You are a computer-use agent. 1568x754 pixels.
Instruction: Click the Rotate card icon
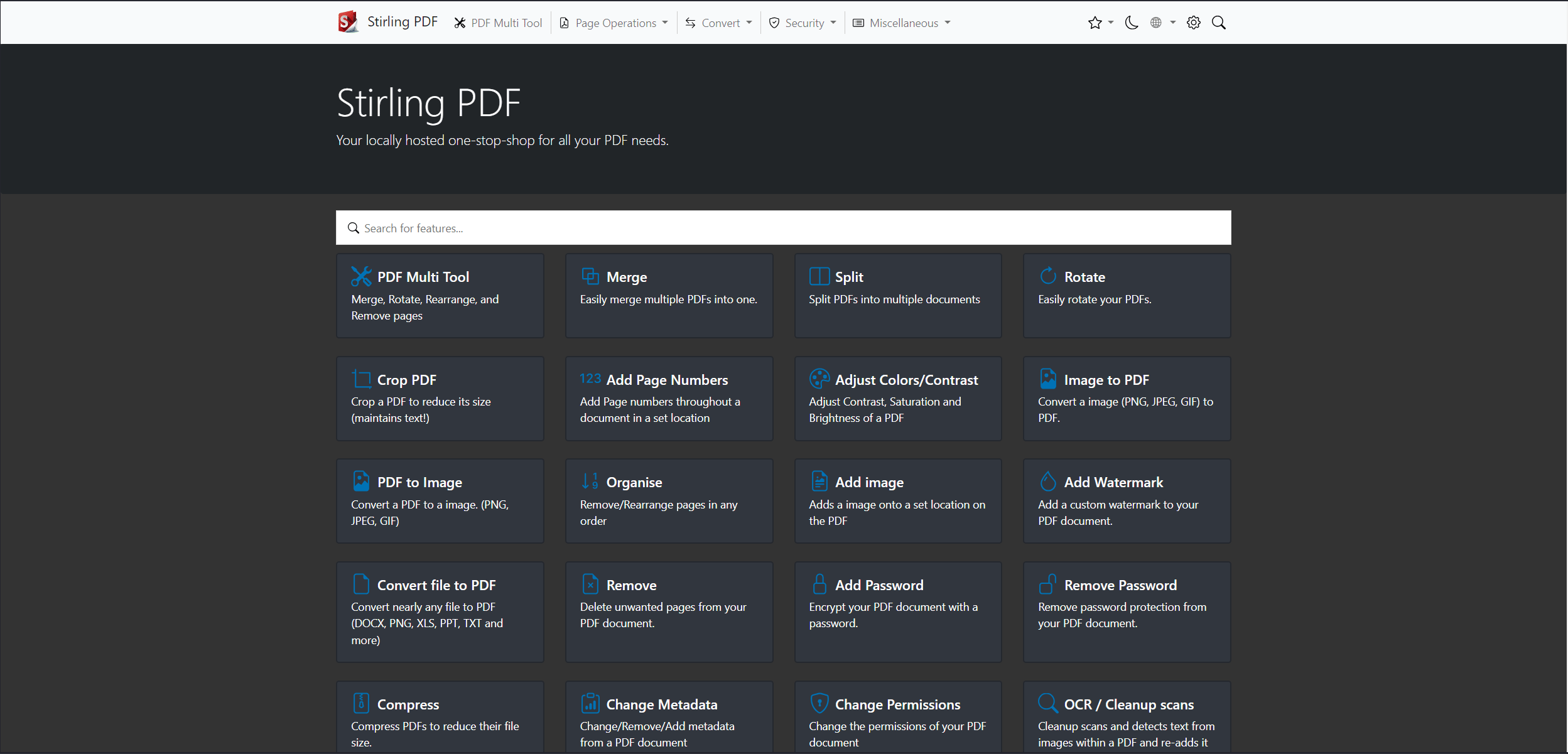click(1048, 276)
